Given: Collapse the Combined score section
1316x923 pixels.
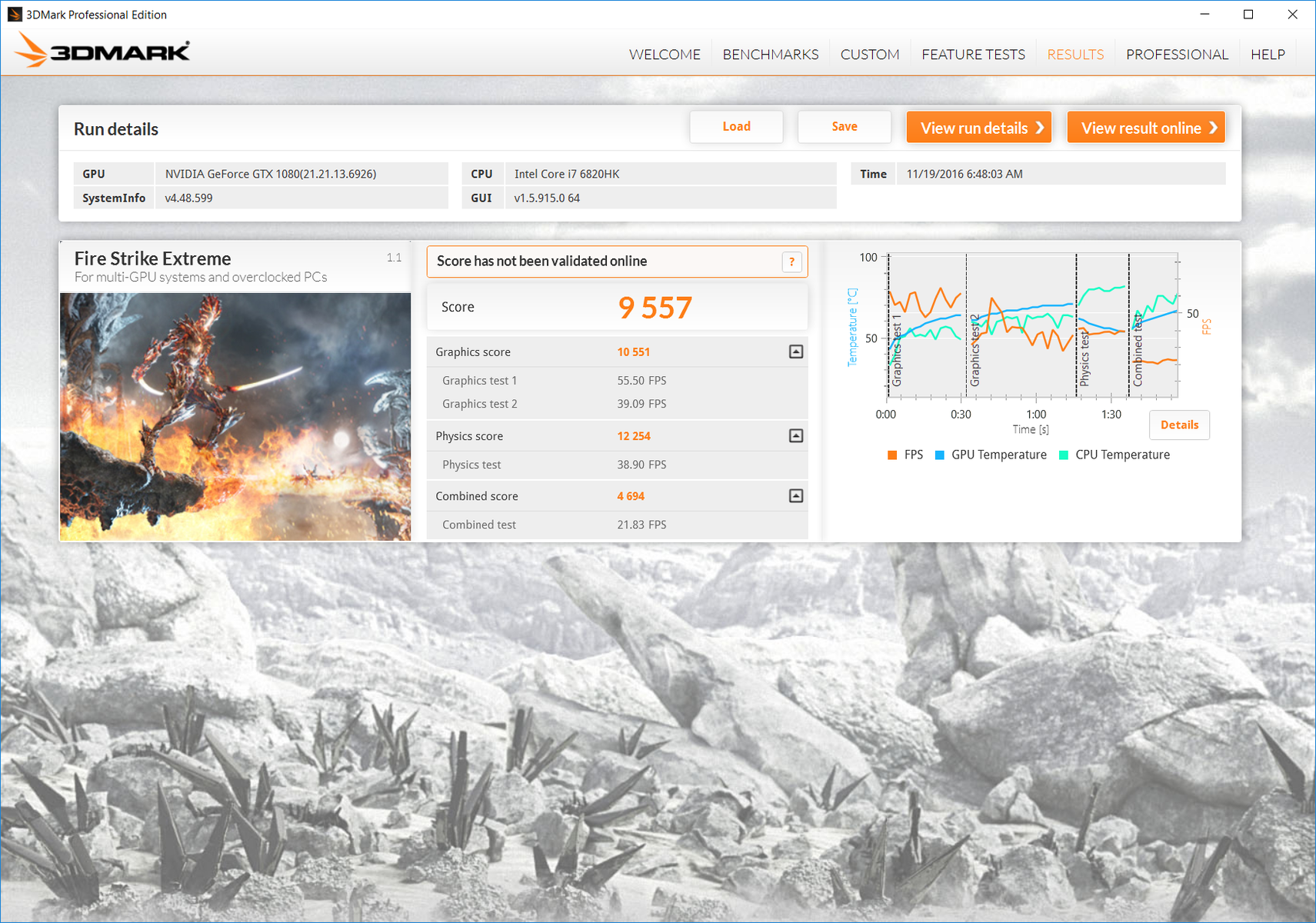Looking at the screenshot, I should [x=796, y=496].
